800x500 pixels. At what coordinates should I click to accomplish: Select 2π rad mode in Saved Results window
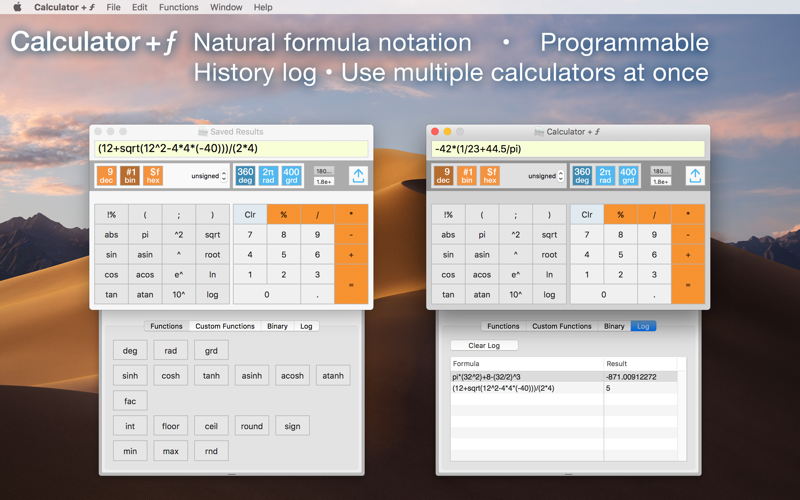268,176
